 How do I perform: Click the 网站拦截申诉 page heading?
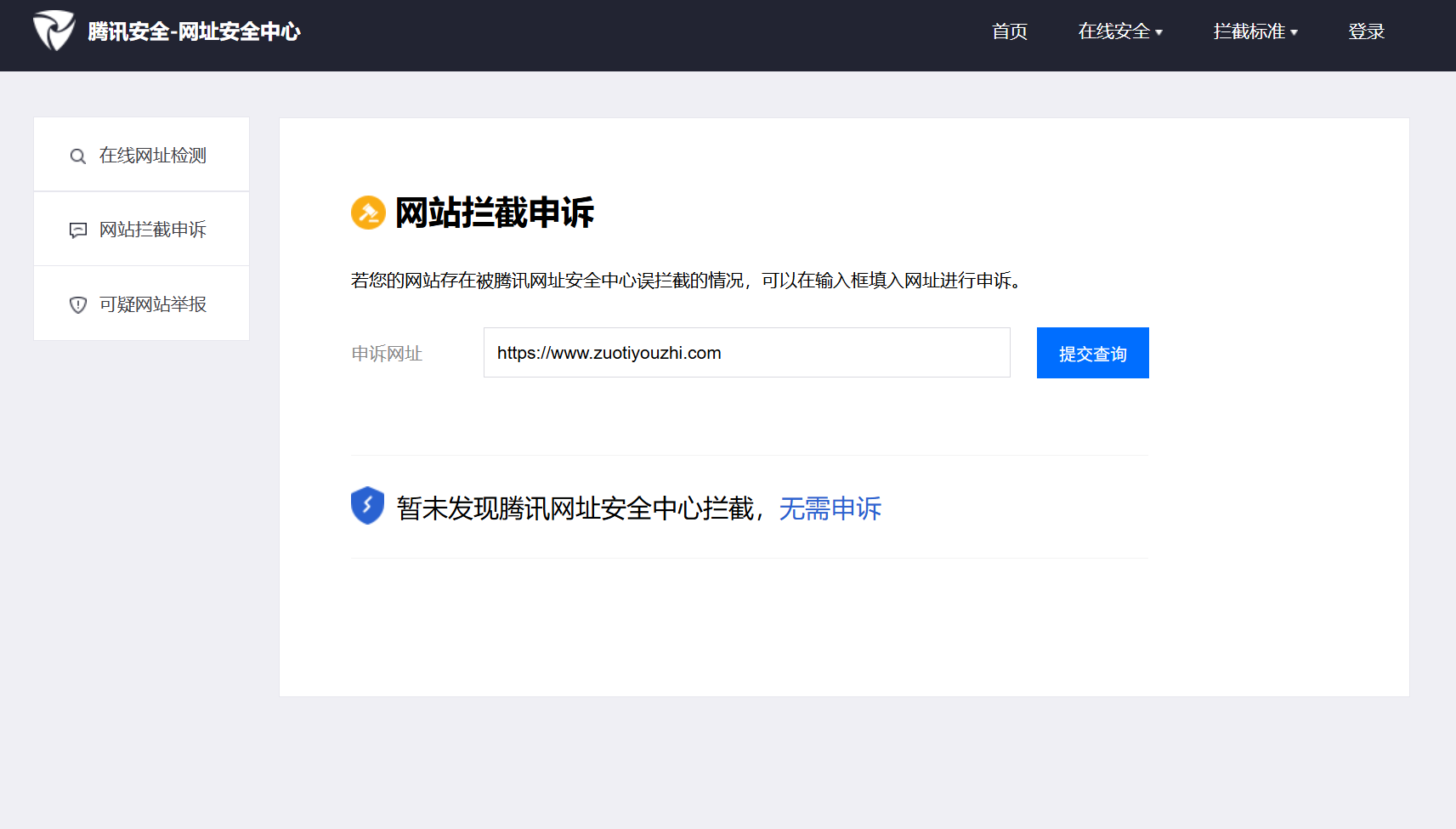495,213
